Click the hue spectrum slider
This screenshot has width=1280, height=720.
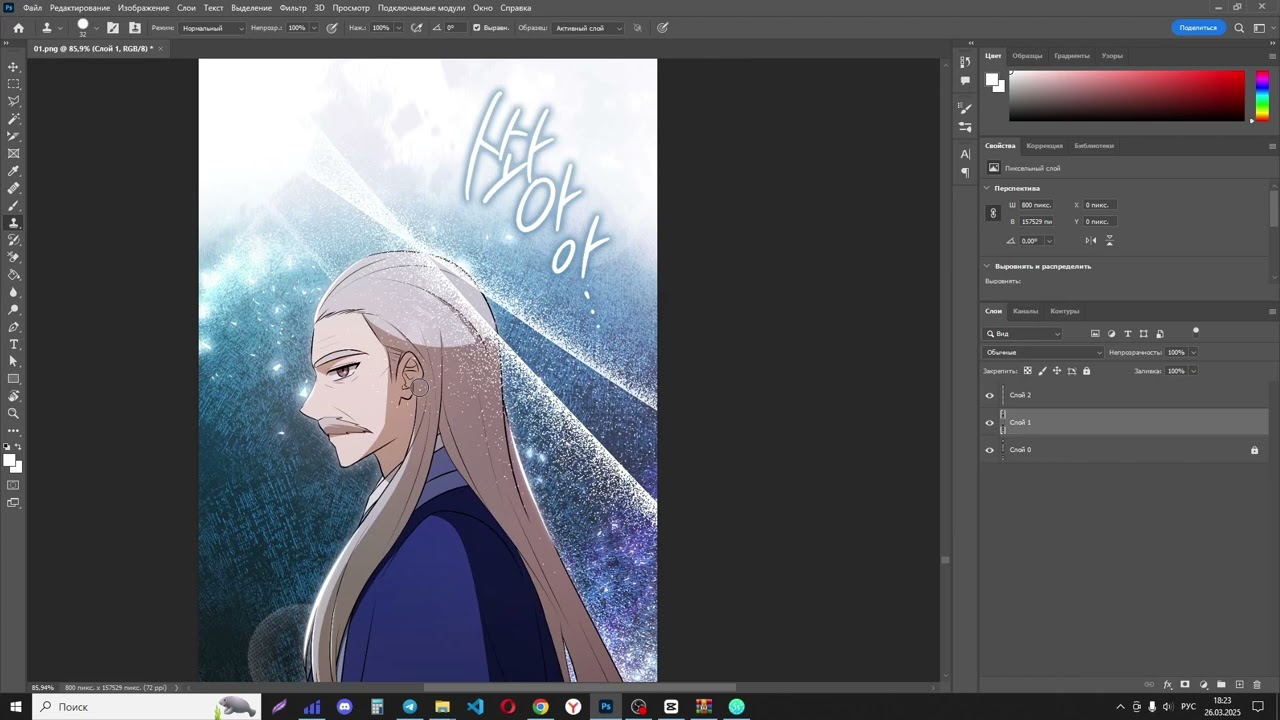point(1262,96)
